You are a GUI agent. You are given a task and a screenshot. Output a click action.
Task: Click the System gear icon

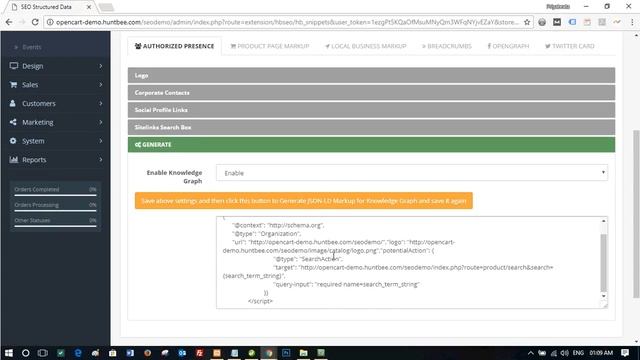pyautogui.click(x=13, y=141)
